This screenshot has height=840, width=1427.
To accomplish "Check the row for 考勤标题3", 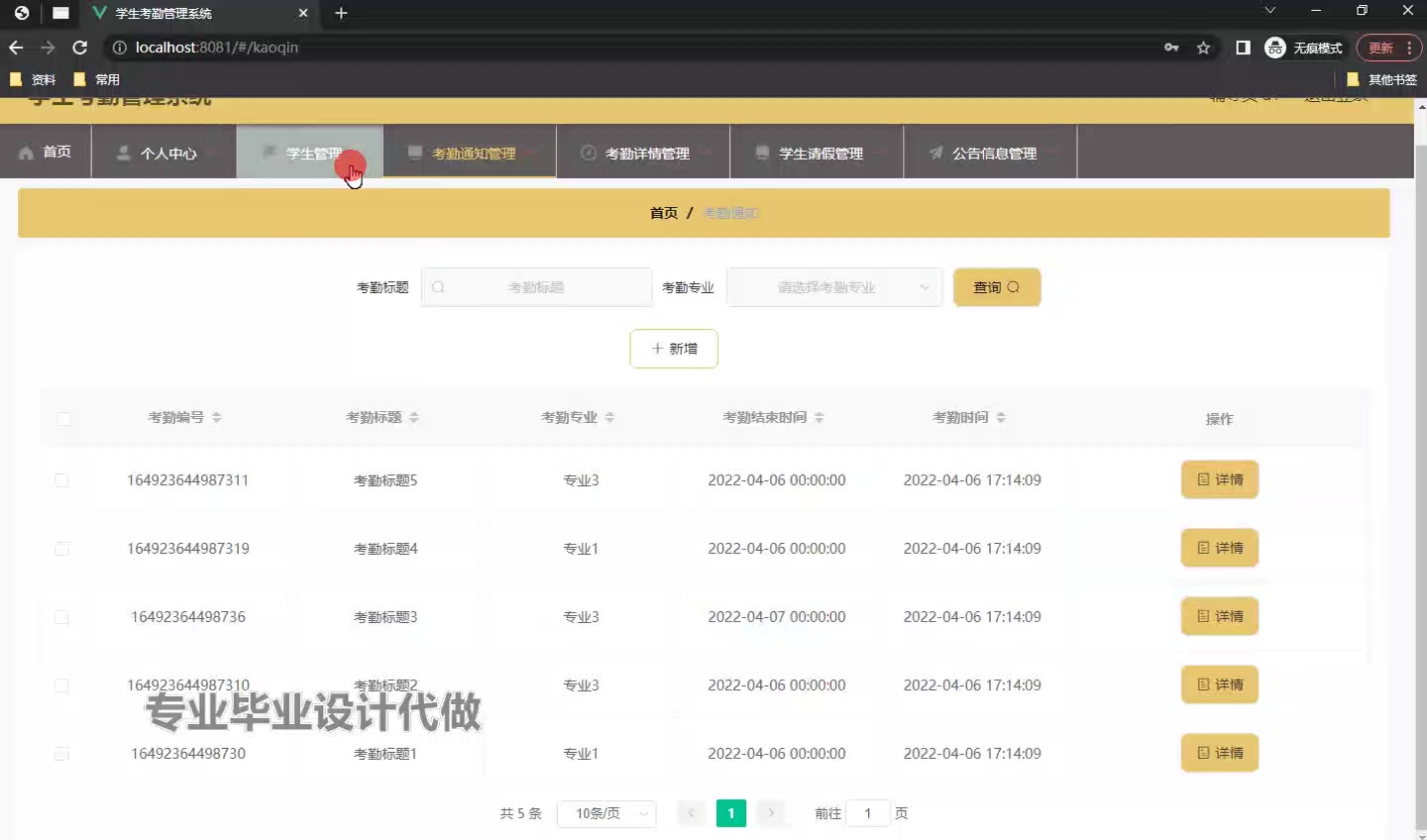I will pos(61,617).
